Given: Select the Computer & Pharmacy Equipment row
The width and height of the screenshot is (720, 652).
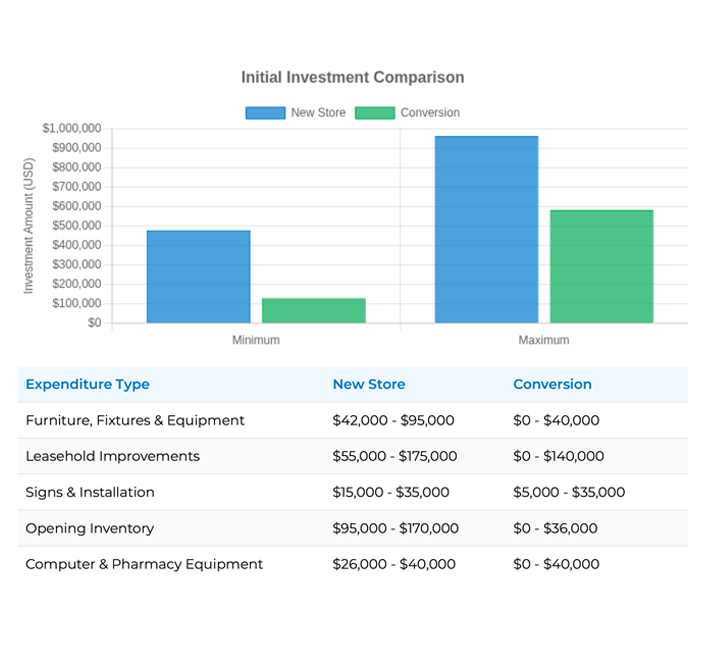Looking at the screenshot, I should tap(144, 564).
